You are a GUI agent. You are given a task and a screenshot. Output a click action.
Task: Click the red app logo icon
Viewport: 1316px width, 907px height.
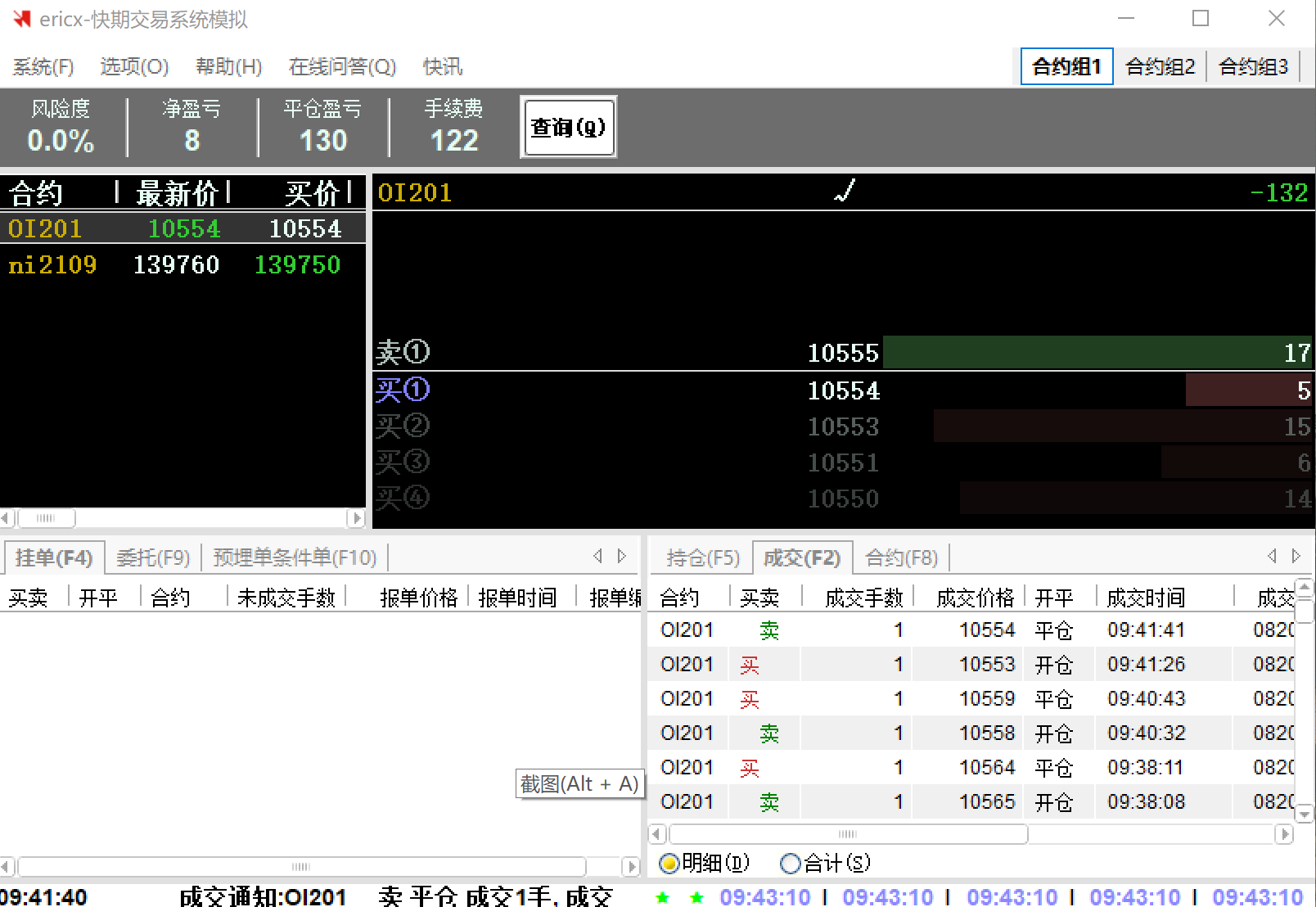tap(21, 19)
